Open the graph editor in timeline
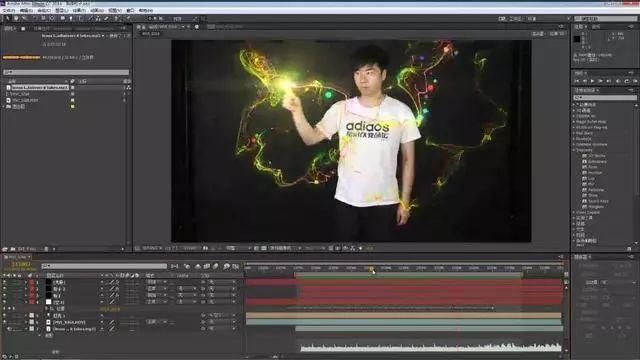This screenshot has width=640, height=360. pyautogui.click(x=236, y=267)
